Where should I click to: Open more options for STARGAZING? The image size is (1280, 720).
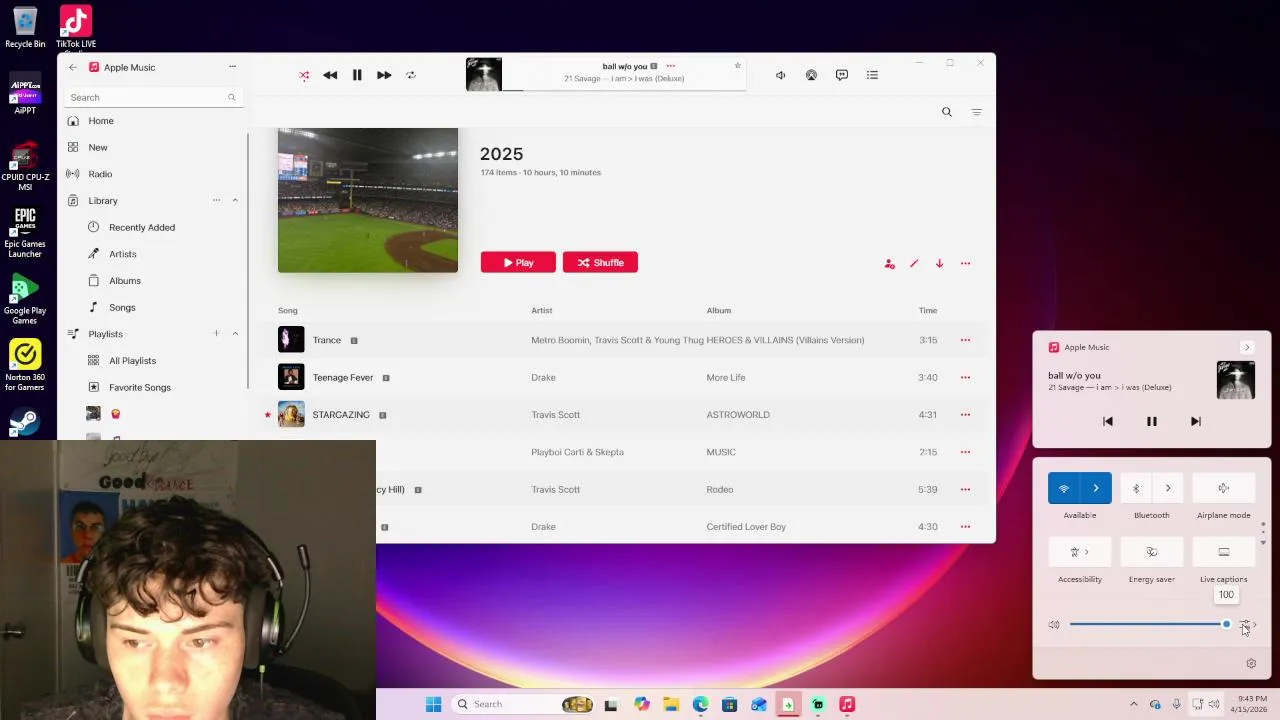965,415
